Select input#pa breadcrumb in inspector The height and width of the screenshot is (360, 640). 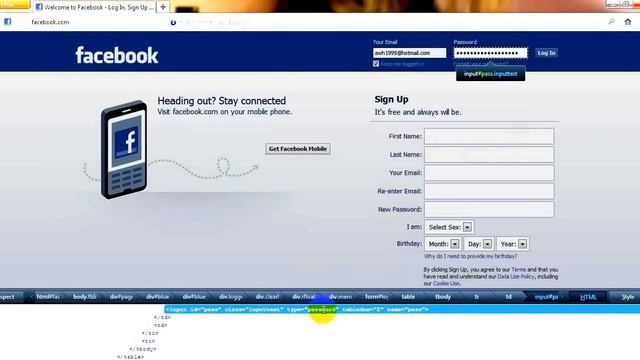[x=546, y=297]
